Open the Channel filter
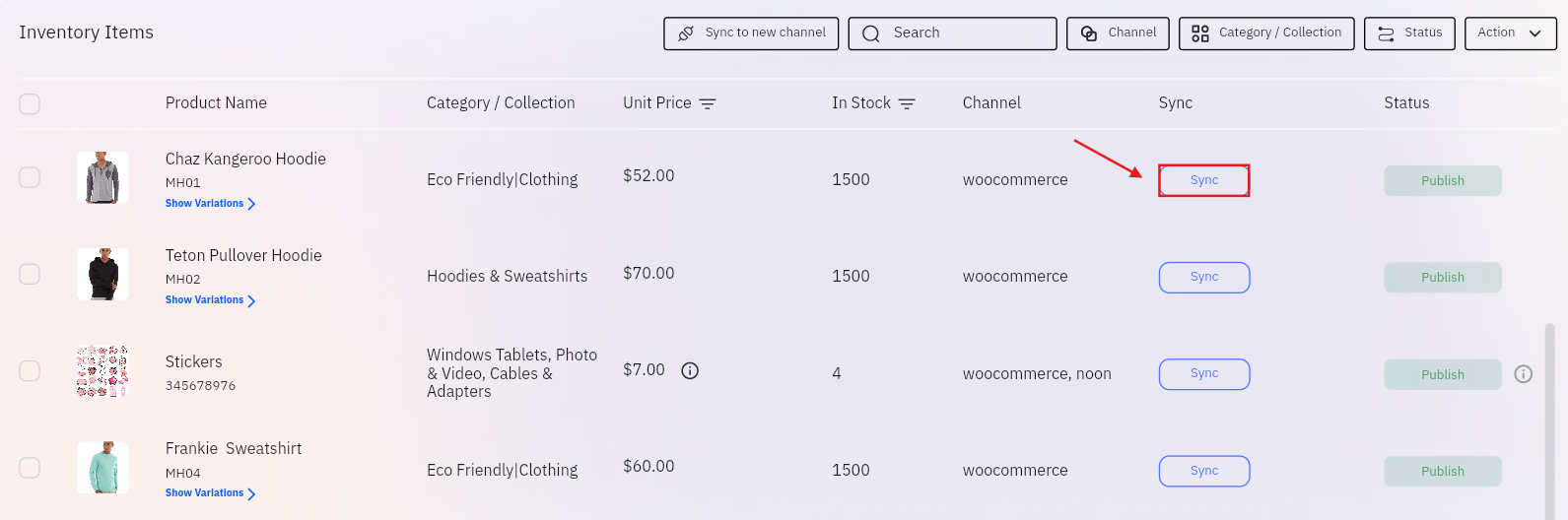This screenshot has height=520, width=1568. click(1118, 32)
